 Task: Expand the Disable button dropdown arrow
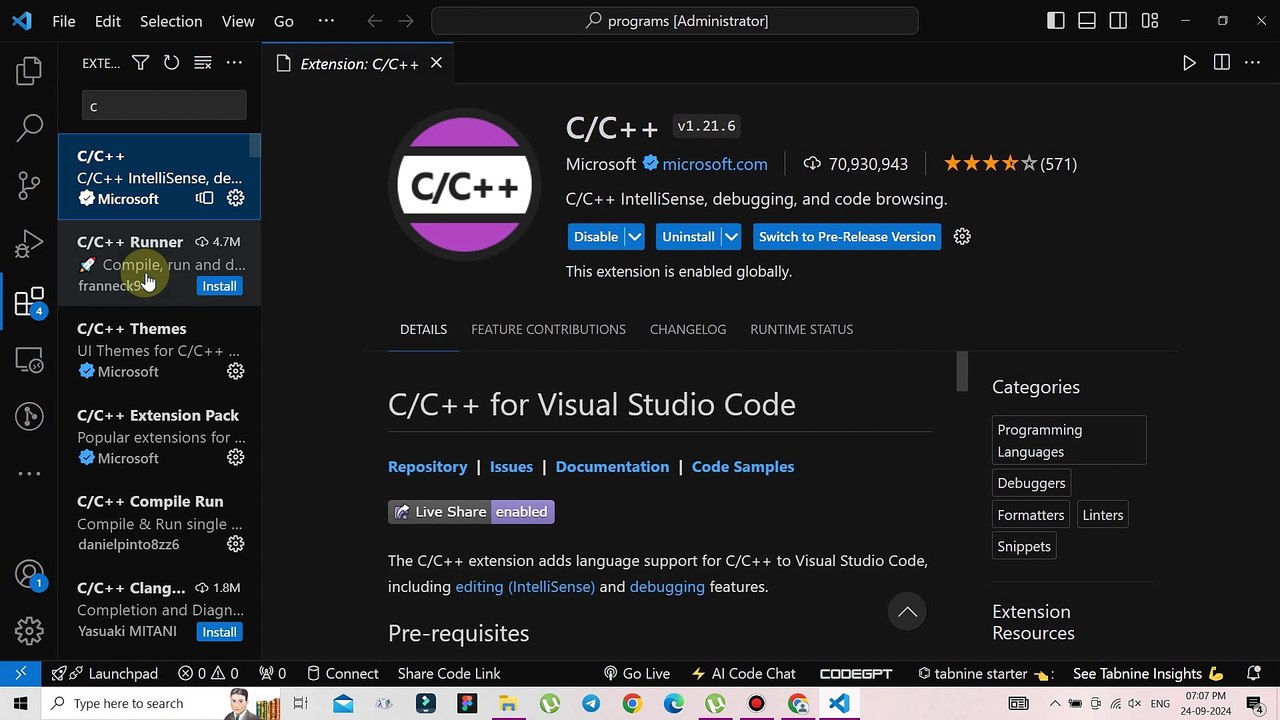635,237
